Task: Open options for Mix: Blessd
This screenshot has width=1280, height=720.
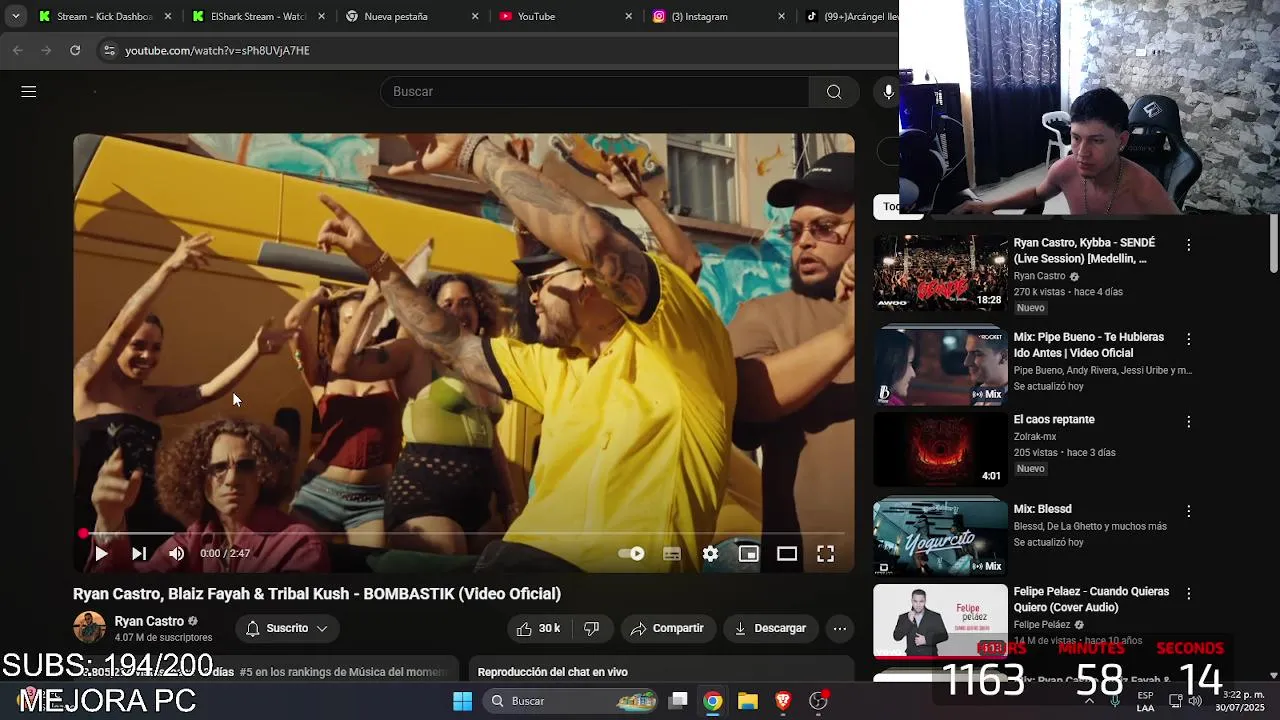Action: point(1188,510)
